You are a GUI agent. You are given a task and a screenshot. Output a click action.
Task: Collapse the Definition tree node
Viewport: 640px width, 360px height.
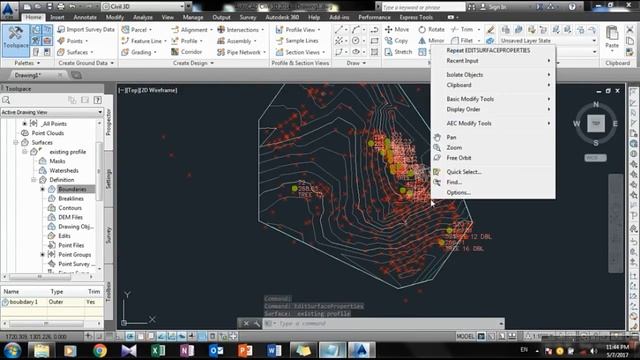[x=33, y=180]
